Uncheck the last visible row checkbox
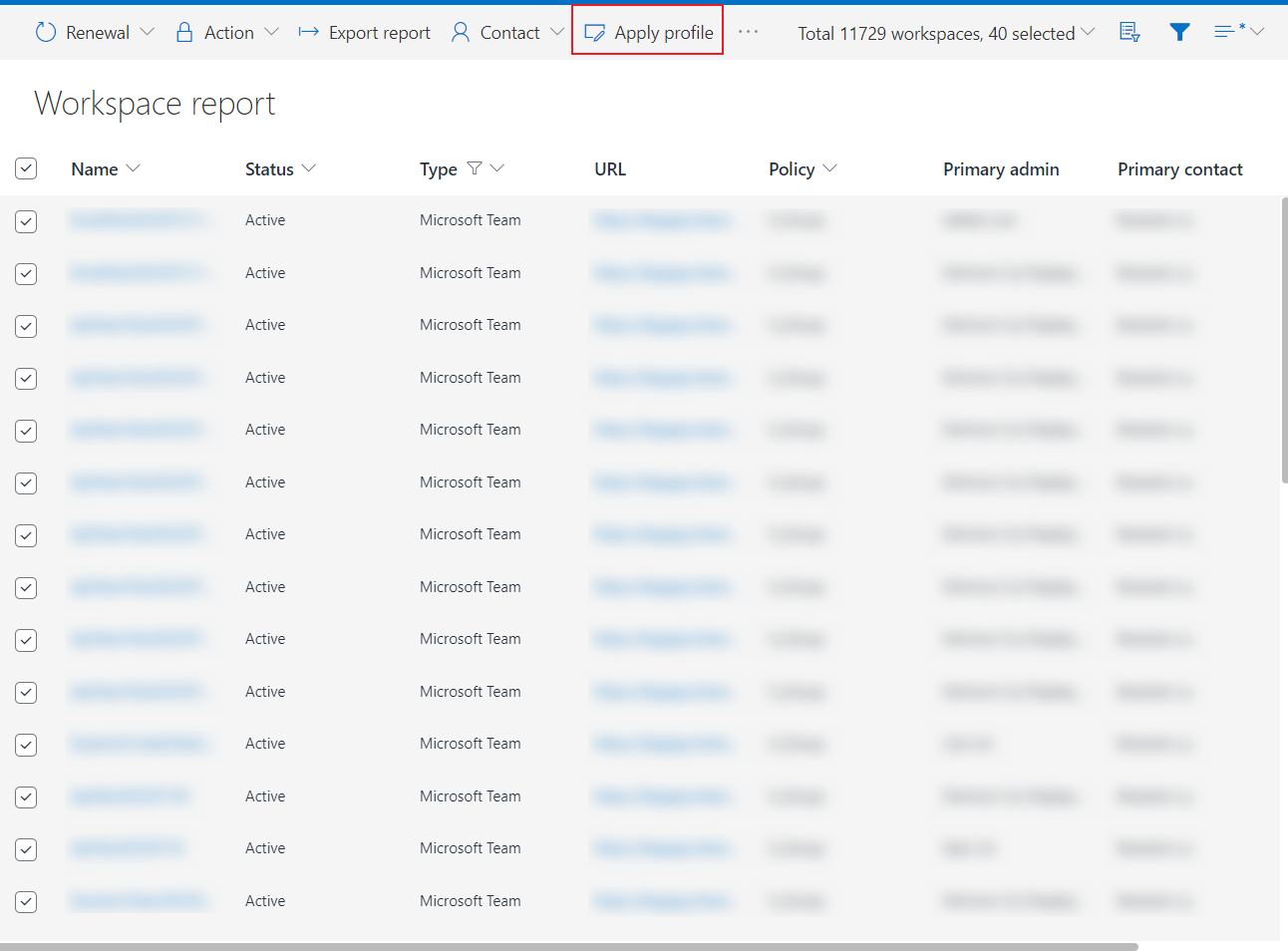1288x951 pixels. tap(26, 902)
